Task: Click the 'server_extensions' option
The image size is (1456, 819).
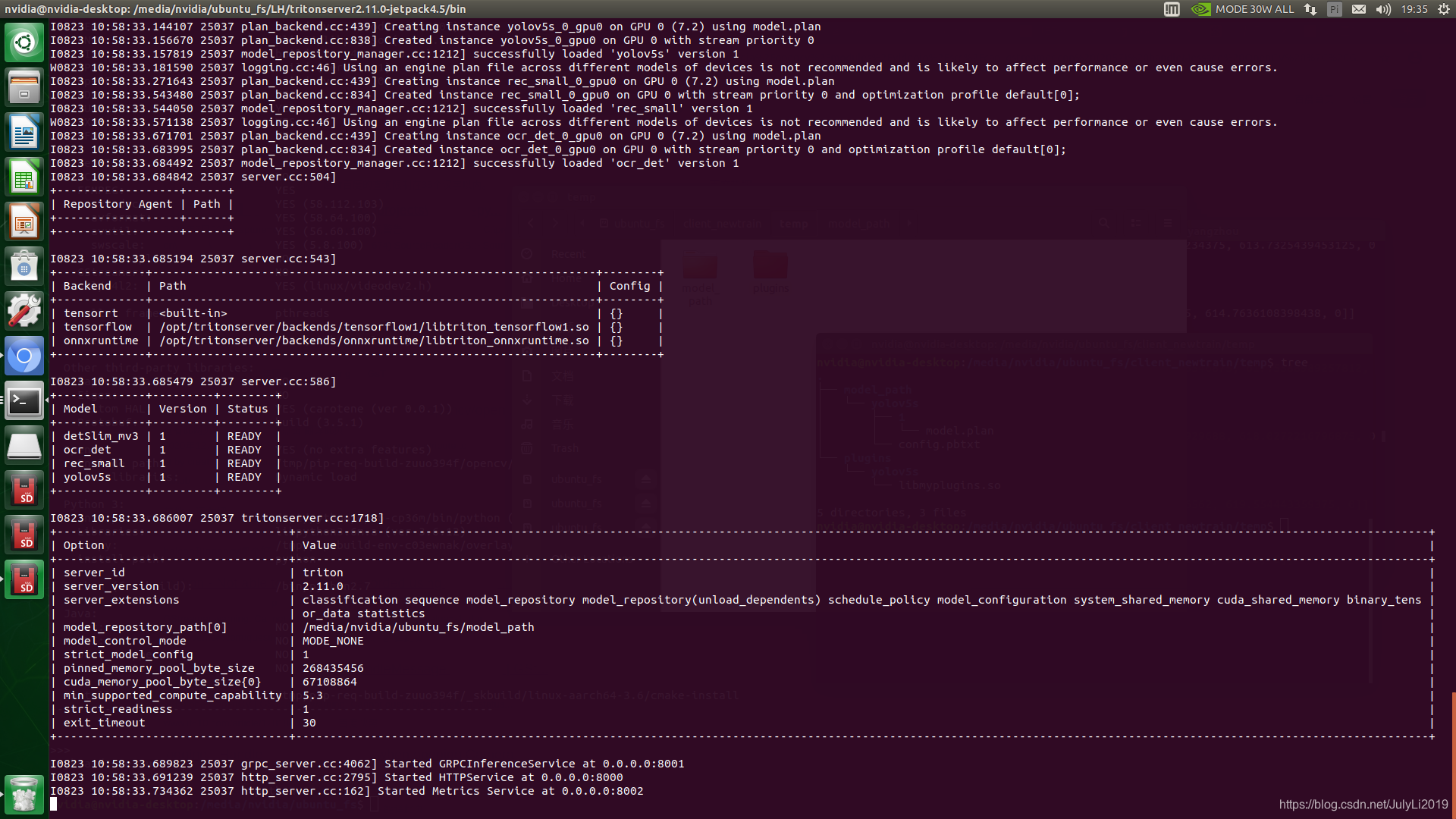Action: point(121,600)
